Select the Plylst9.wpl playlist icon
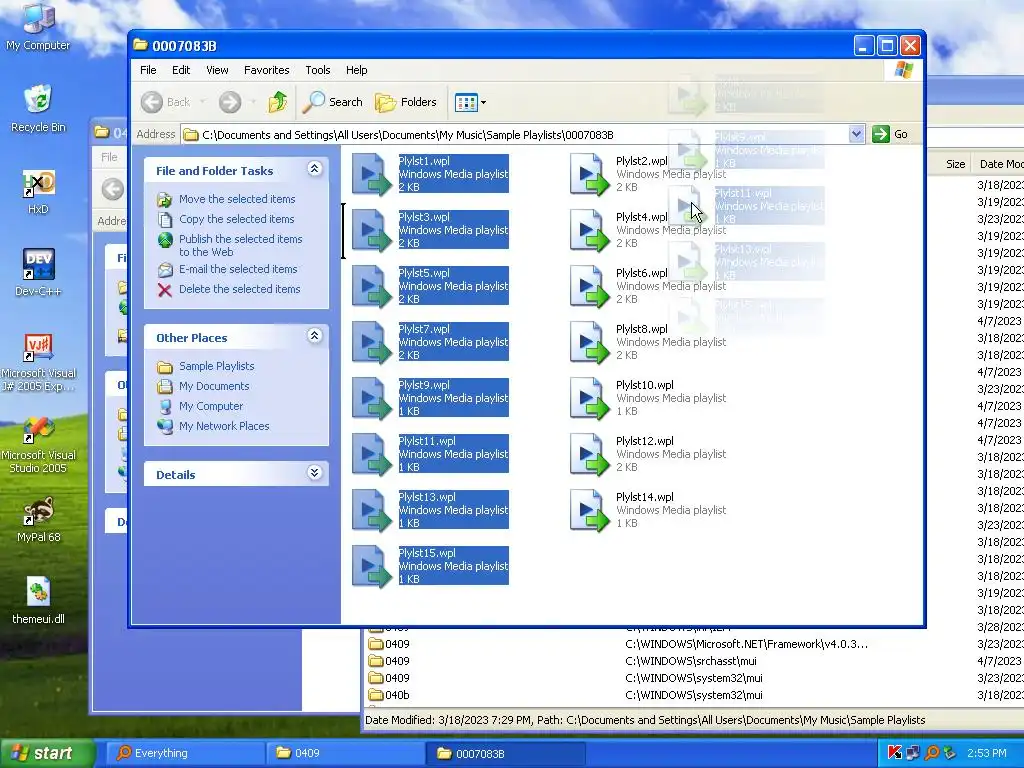Image resolution: width=1024 pixels, height=768 pixels. [x=371, y=398]
